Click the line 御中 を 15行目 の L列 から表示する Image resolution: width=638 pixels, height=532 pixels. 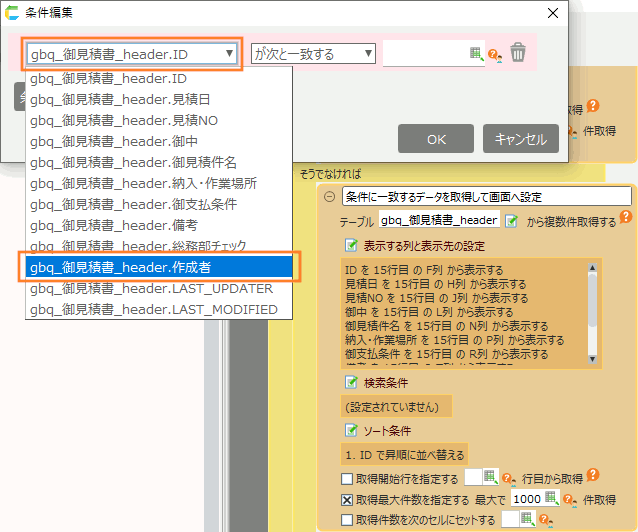click(429, 312)
